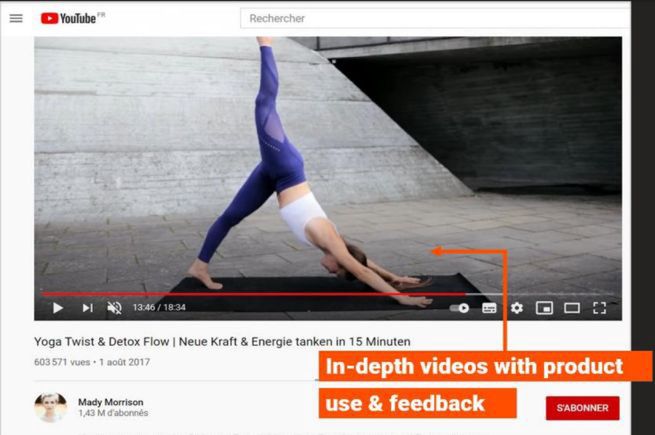Click the video title text
The width and height of the screenshot is (655, 435).
pos(222,342)
